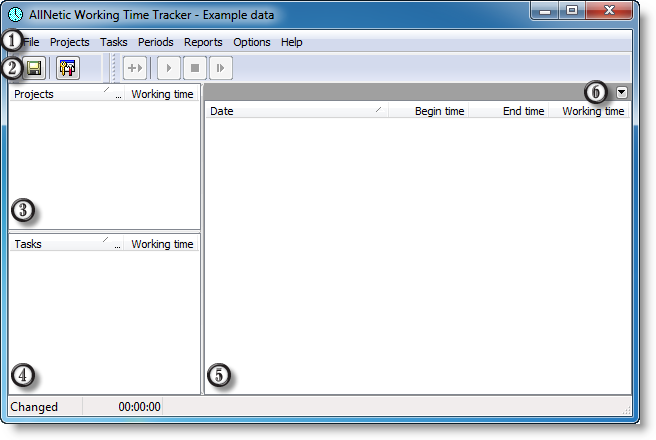
Task: Sort projects by Working time column header
Action: point(161,94)
